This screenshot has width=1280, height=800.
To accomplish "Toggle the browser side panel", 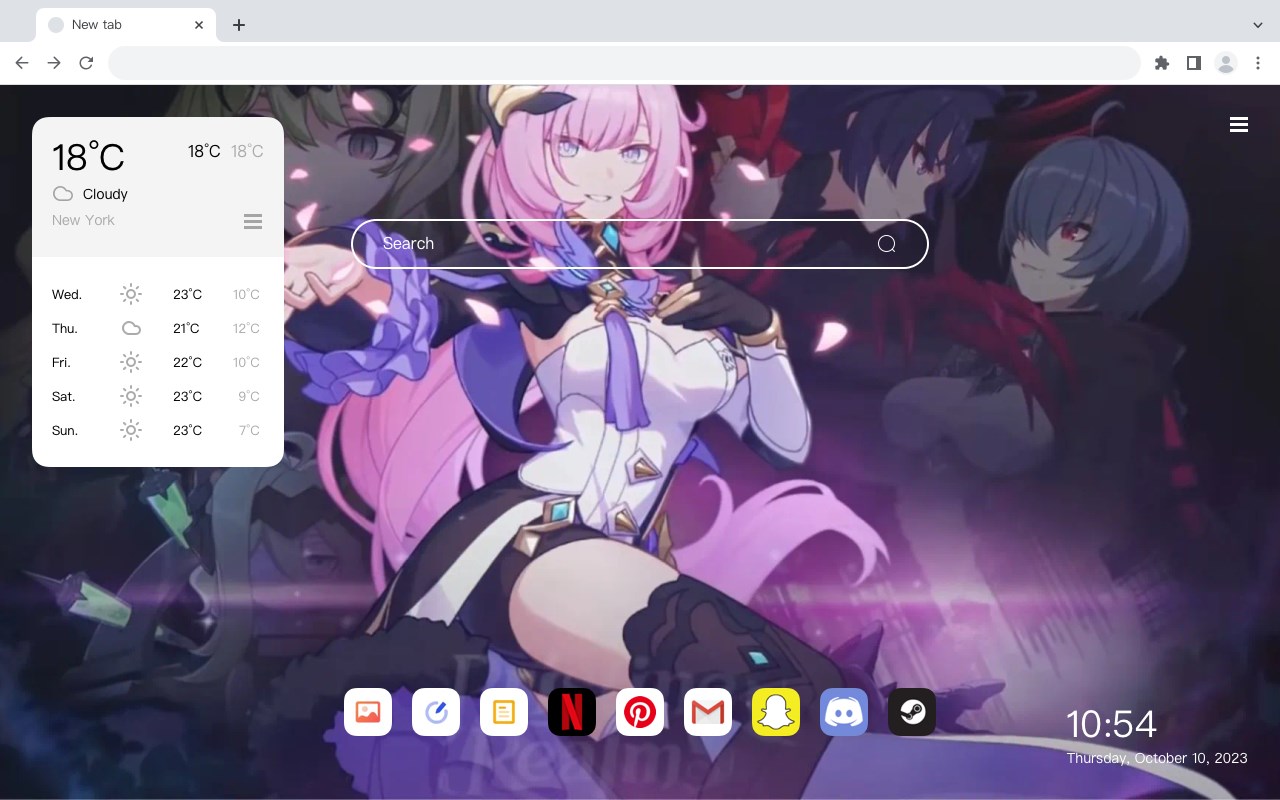I will [1194, 63].
